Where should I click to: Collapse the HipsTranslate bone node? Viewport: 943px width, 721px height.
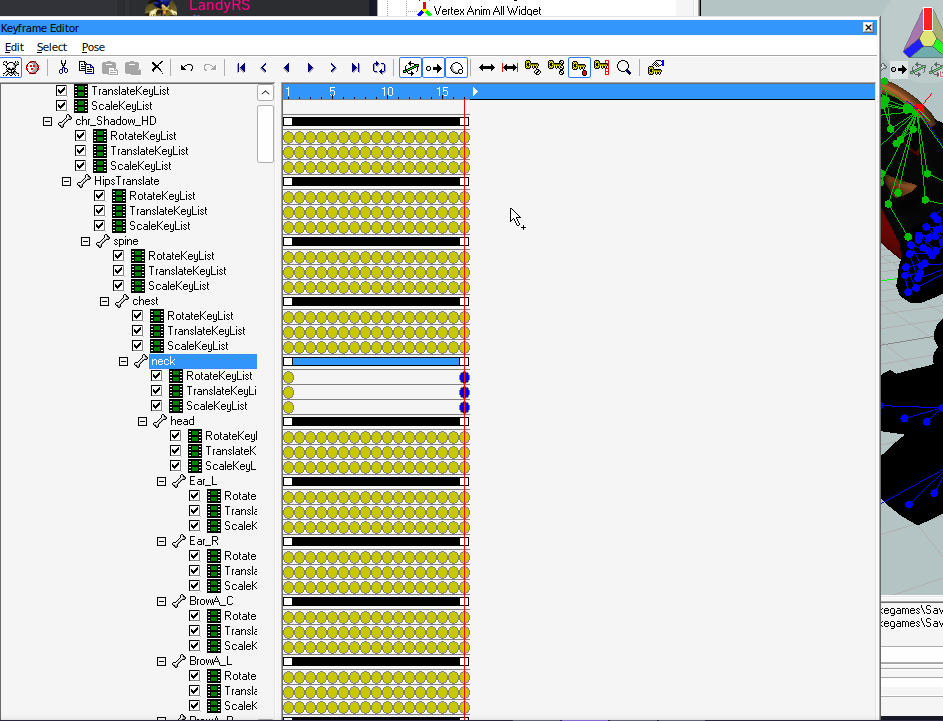pos(66,181)
